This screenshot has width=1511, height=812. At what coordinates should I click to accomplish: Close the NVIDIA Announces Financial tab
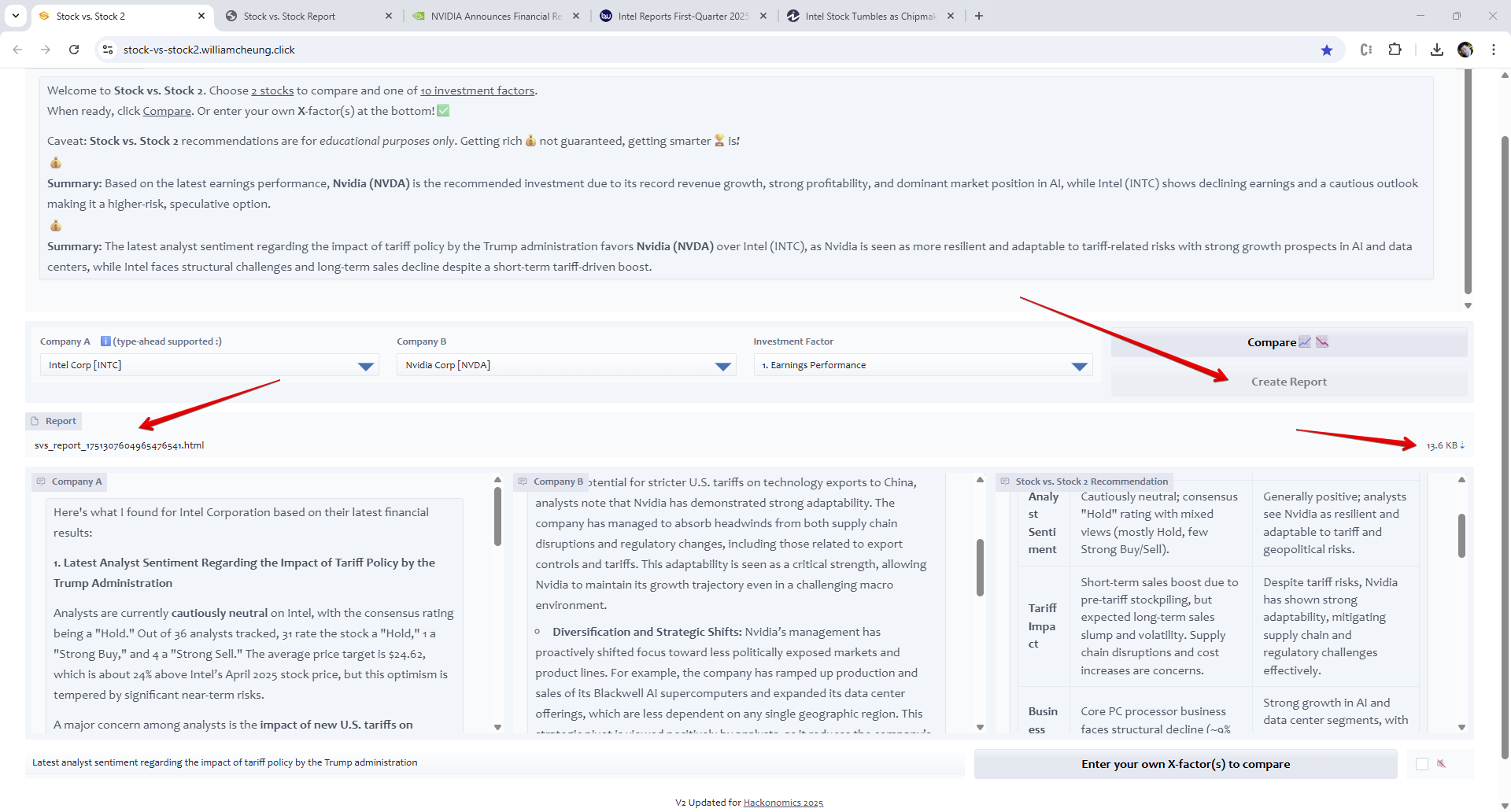(x=576, y=16)
